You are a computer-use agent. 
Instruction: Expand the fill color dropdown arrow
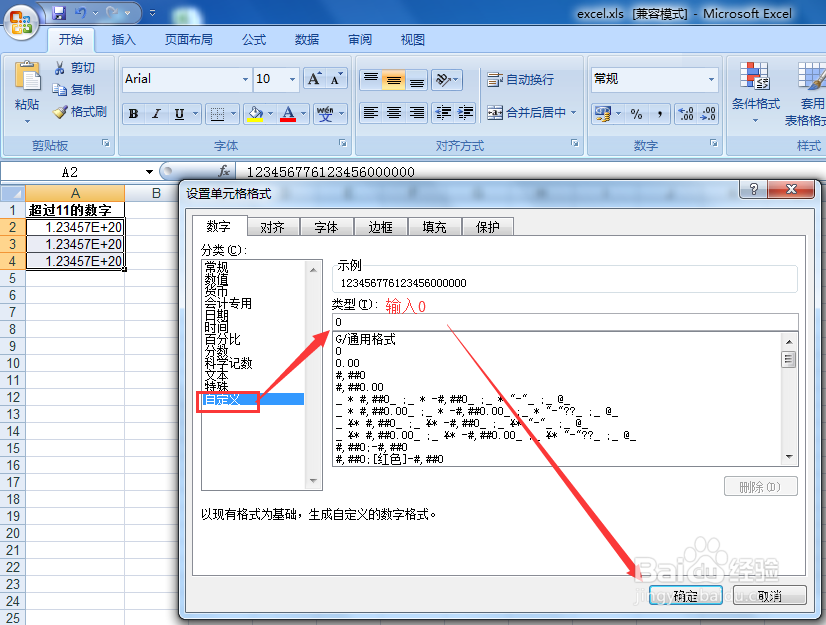click(270, 113)
